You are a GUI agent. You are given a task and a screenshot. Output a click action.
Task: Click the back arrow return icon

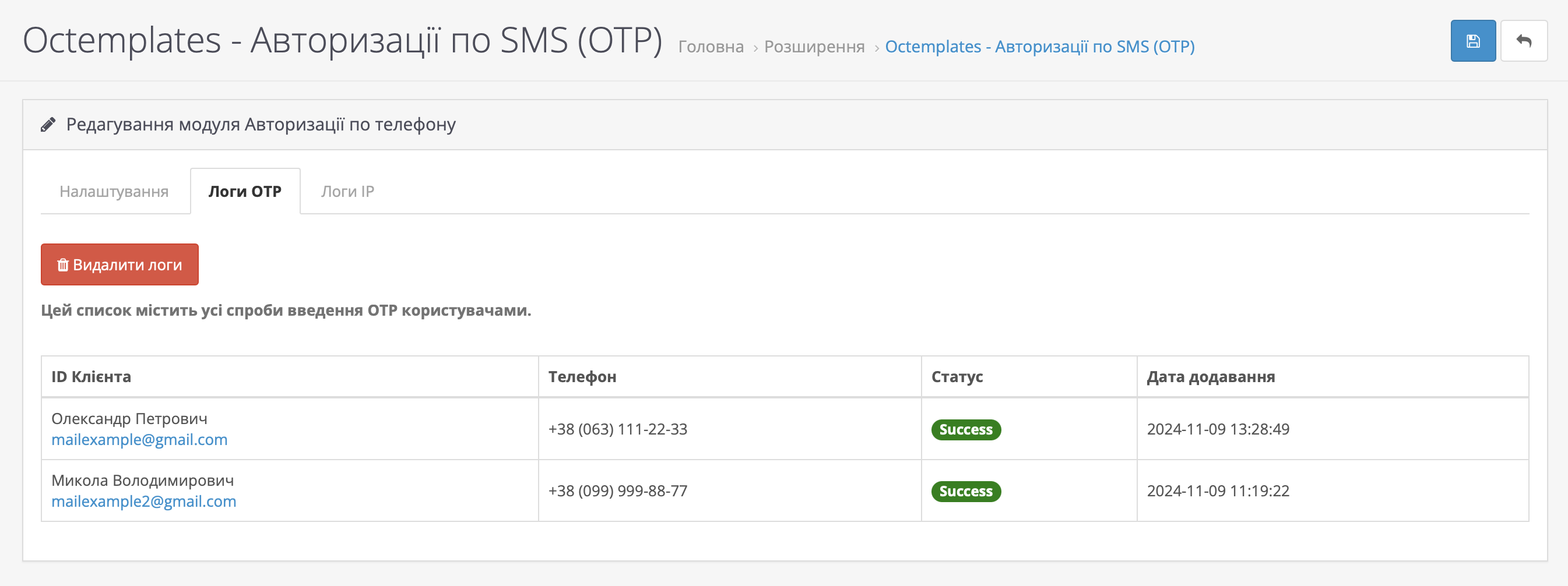point(1524,41)
